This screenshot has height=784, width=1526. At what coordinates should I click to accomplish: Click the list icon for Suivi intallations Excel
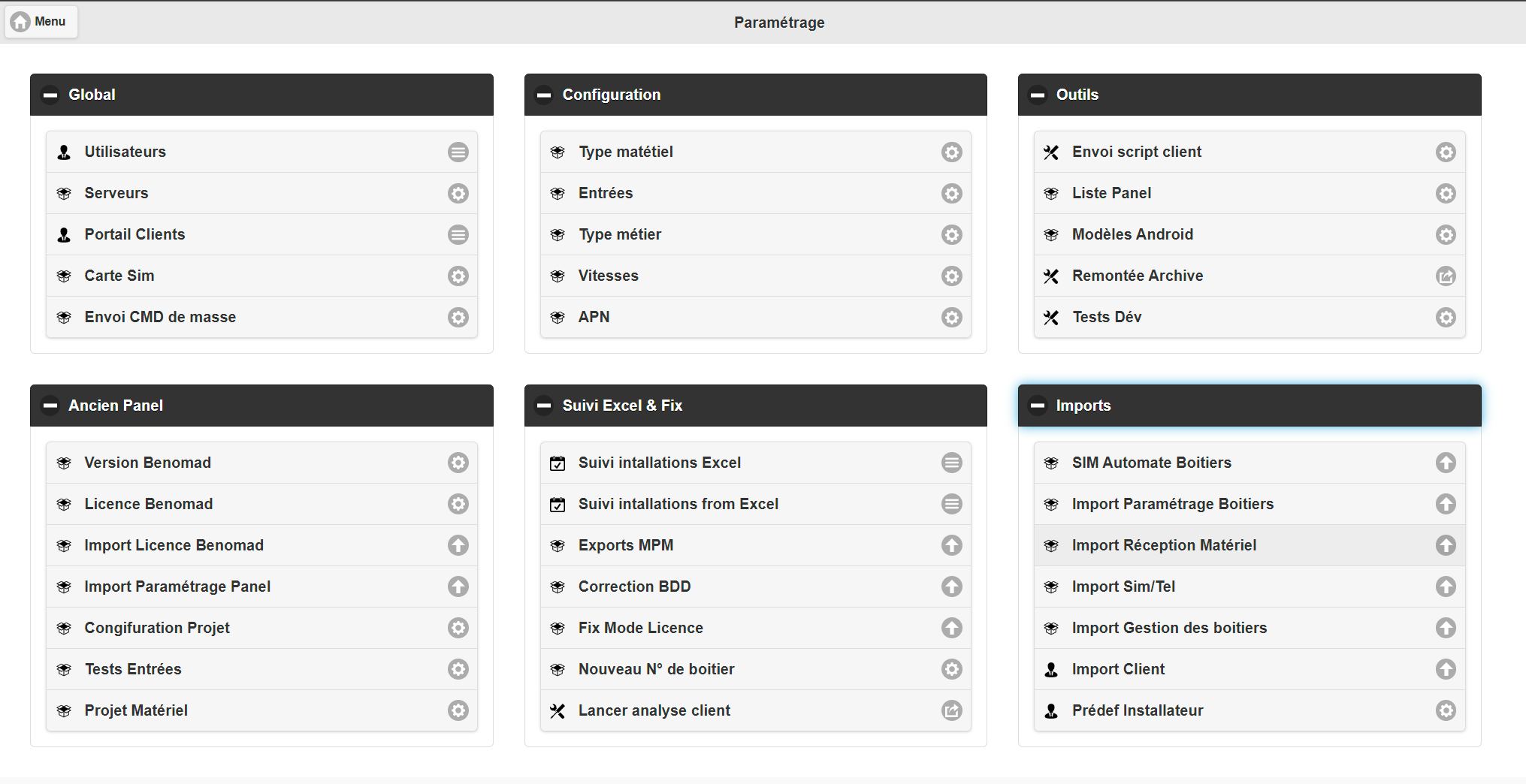(951, 463)
